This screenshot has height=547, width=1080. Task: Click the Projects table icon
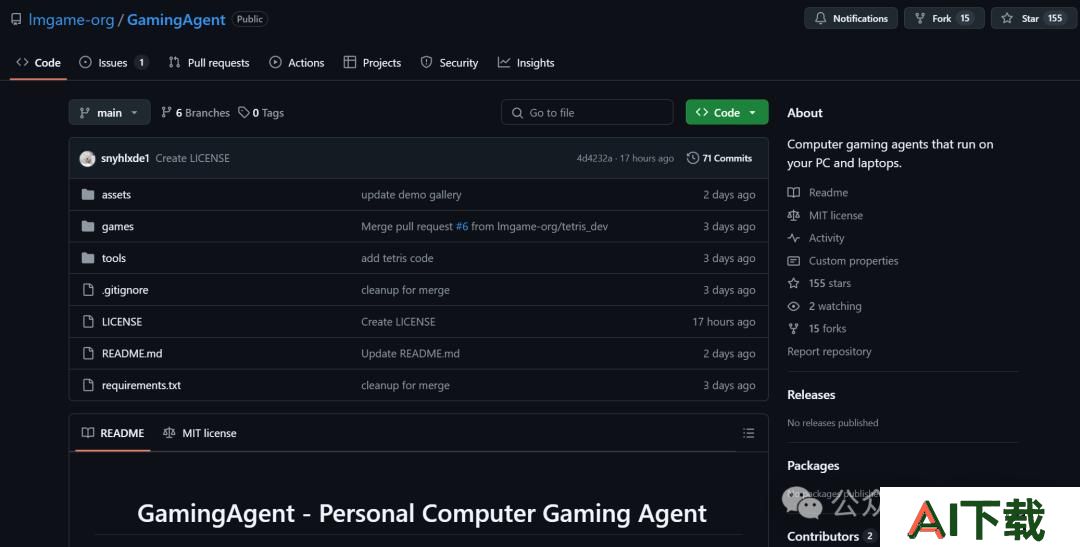350,62
